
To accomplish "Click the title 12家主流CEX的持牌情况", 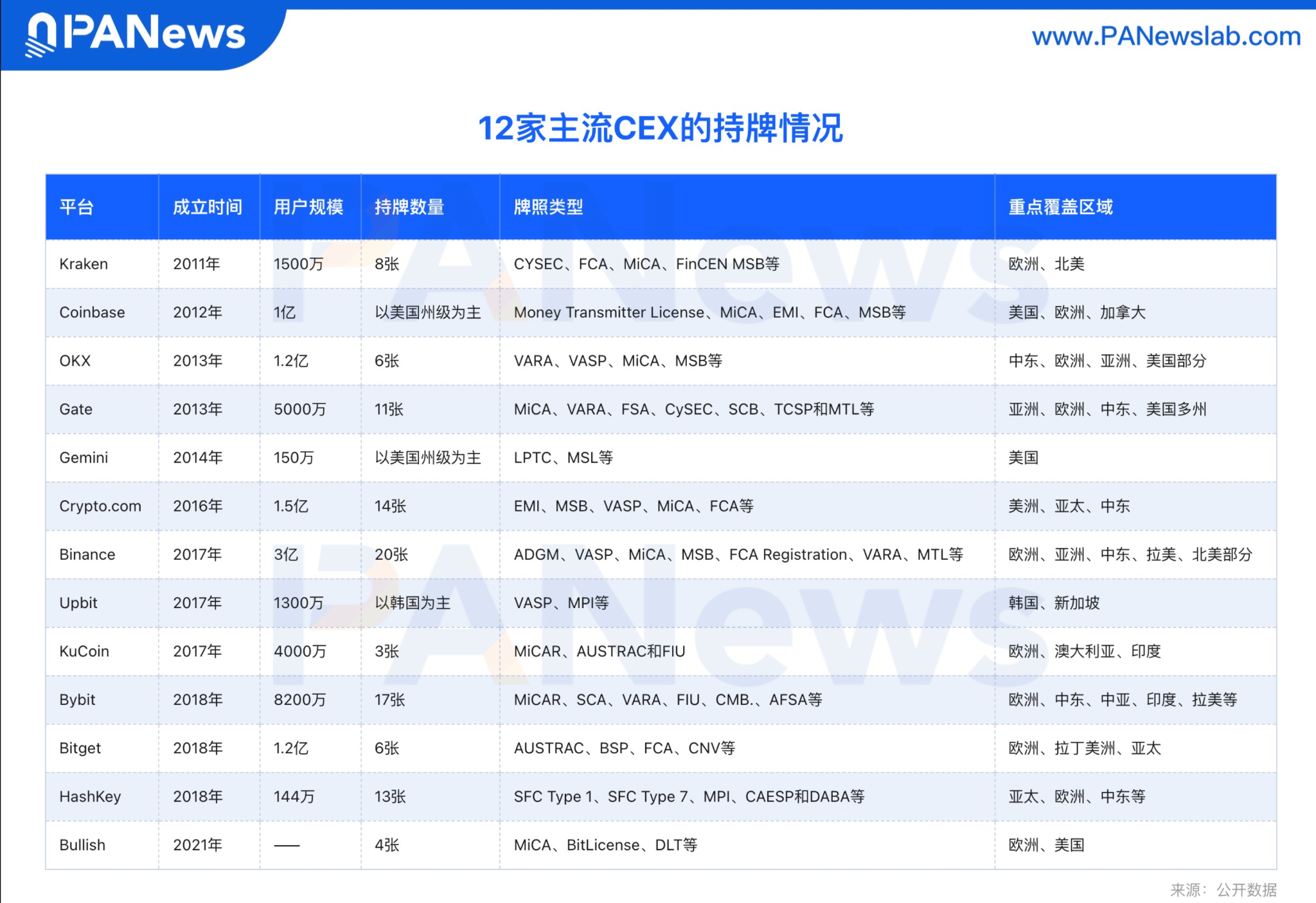I will (x=660, y=128).
